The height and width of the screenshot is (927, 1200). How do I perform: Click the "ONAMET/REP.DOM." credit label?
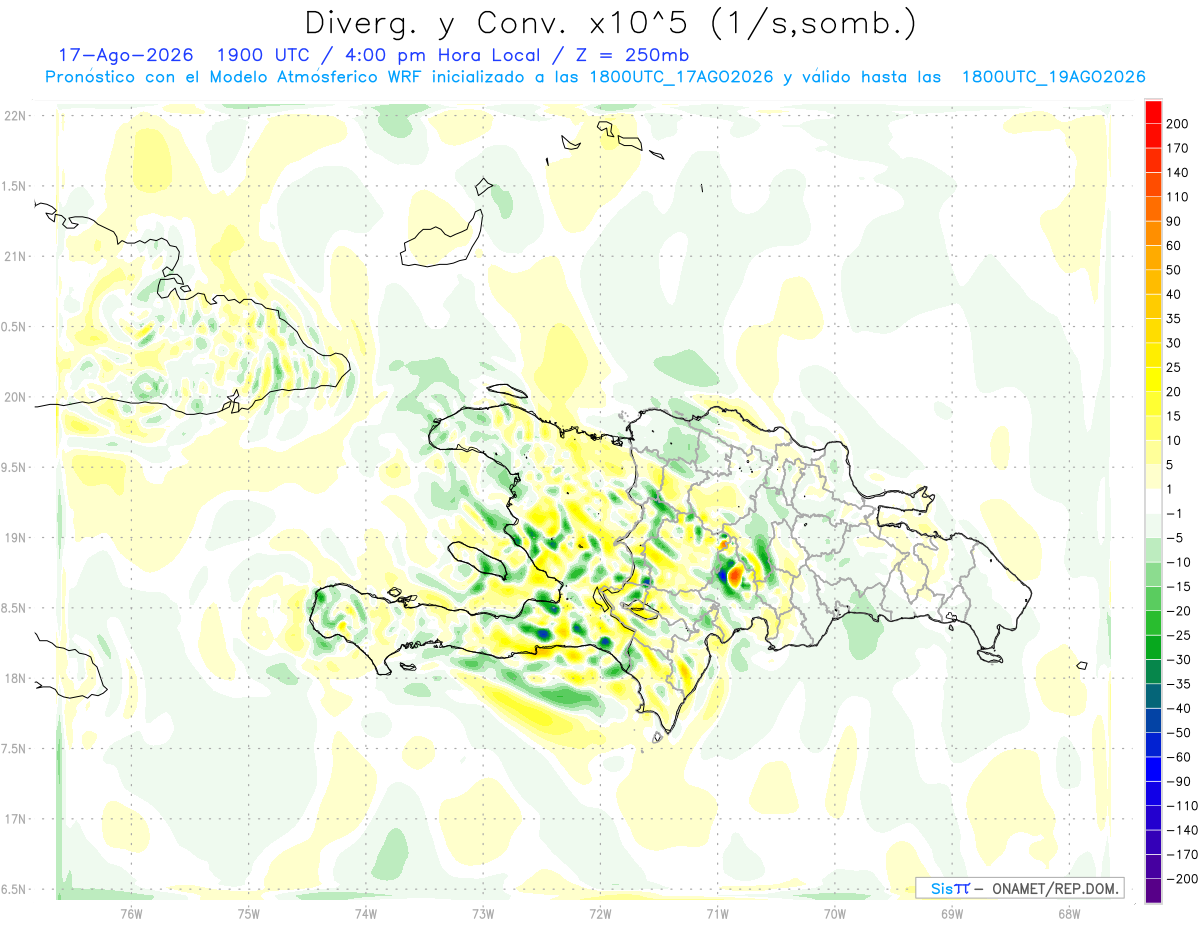1057,888
